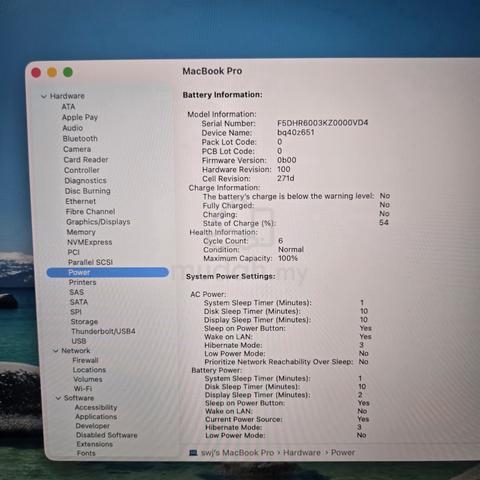Click the green zoom window button
The width and height of the screenshot is (480, 480).
pyautogui.click(x=68, y=72)
